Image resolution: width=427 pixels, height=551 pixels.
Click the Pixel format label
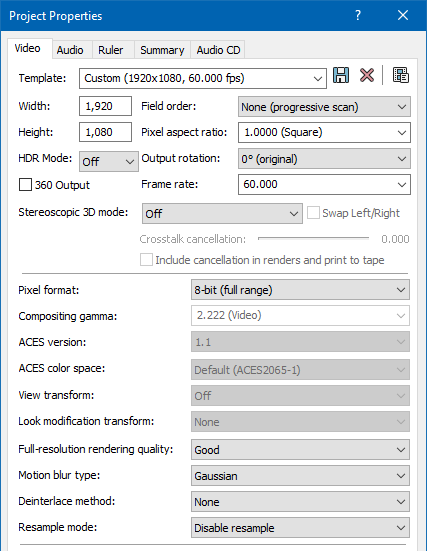tap(49, 290)
